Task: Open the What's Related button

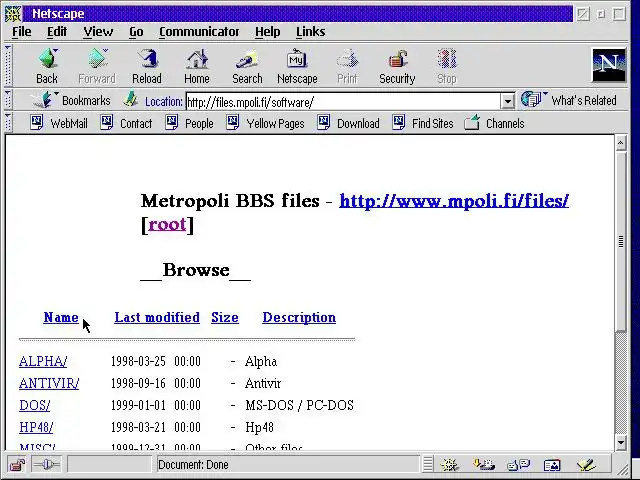Action: [569, 100]
